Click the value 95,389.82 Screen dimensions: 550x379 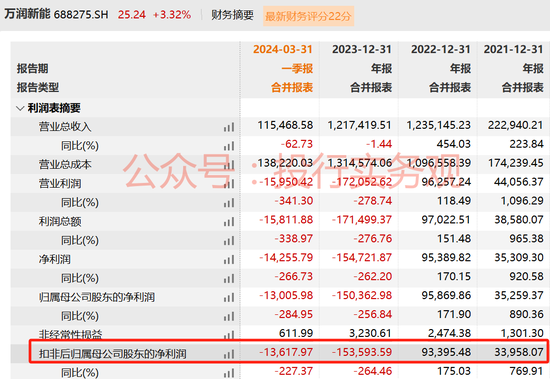click(446, 258)
